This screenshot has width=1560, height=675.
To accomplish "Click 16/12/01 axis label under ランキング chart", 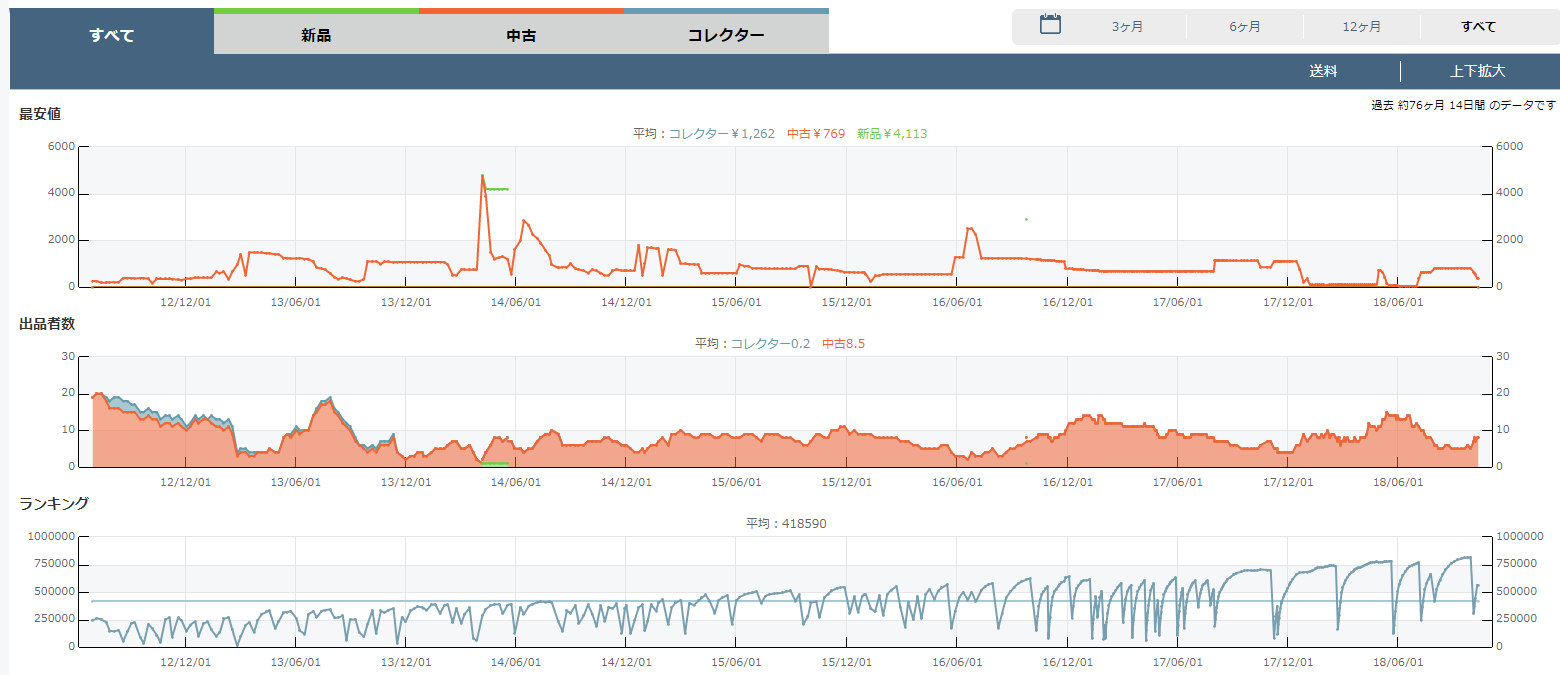I will pos(1066,662).
